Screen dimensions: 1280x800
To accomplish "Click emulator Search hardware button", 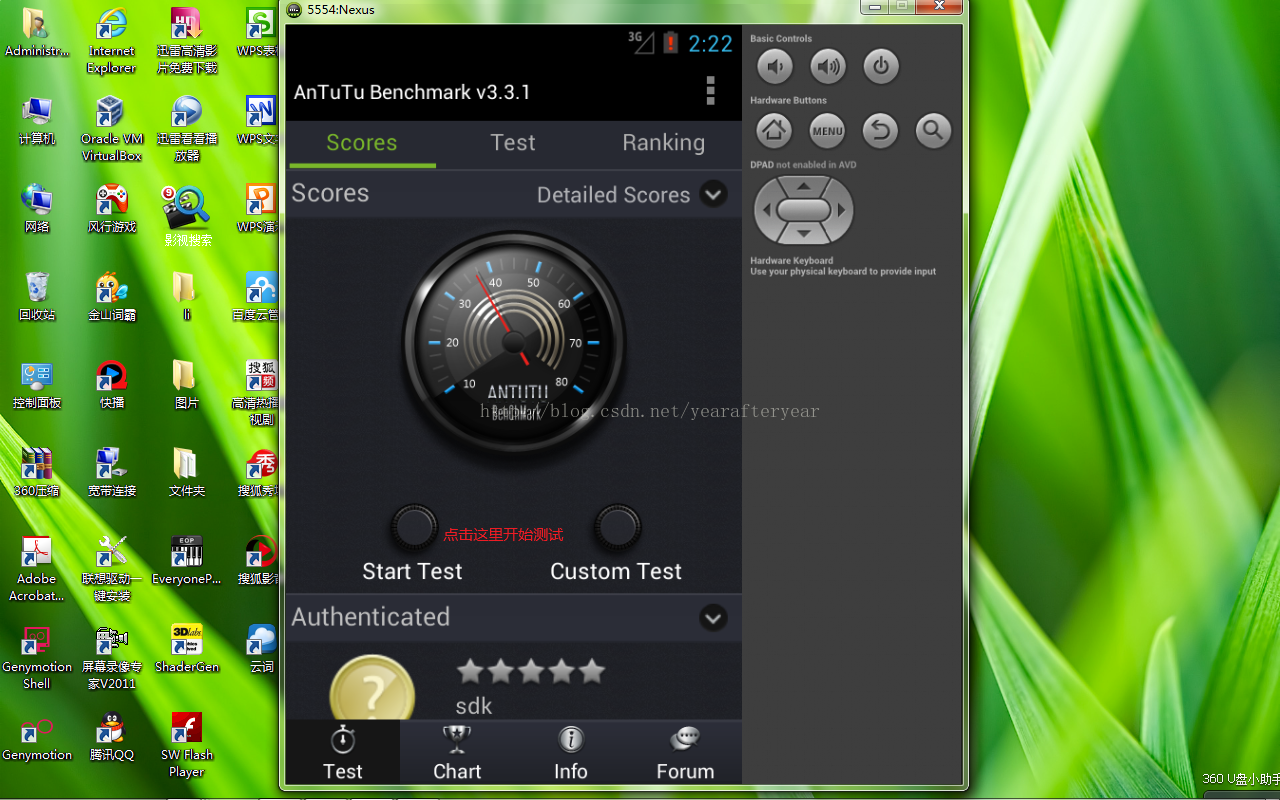I will click(933, 130).
